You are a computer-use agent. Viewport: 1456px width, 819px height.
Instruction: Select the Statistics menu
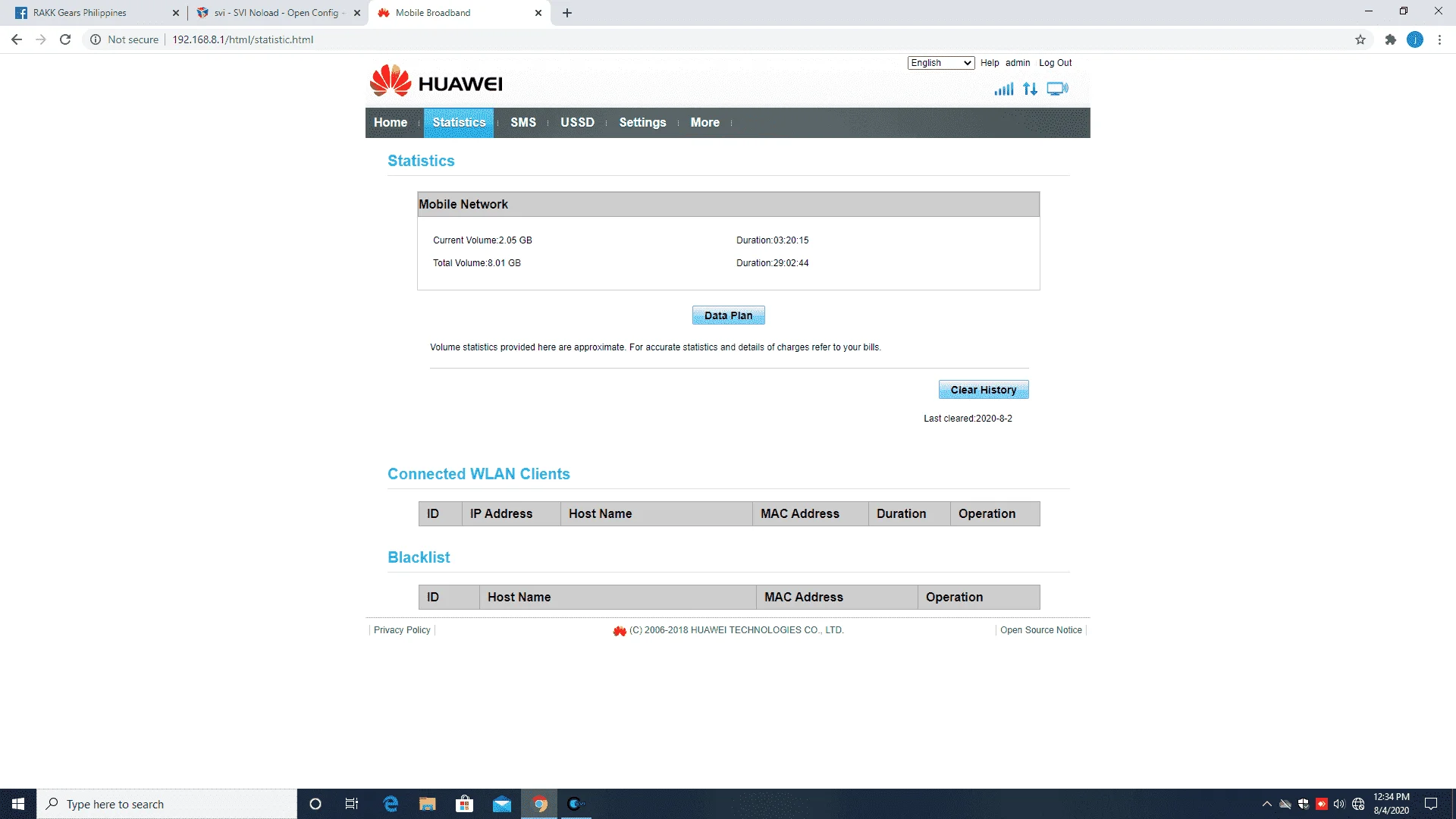pyautogui.click(x=459, y=122)
